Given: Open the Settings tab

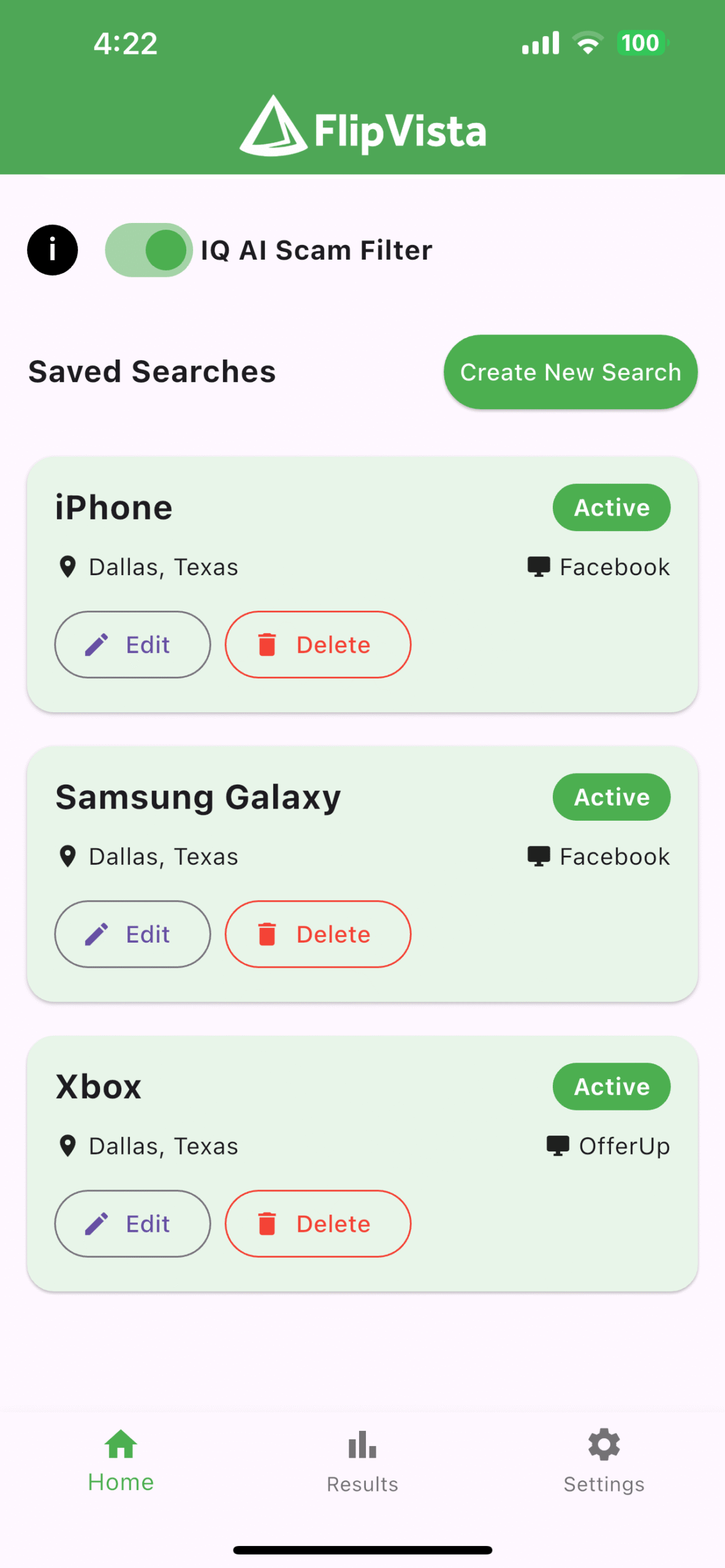Looking at the screenshot, I should (x=604, y=1461).
